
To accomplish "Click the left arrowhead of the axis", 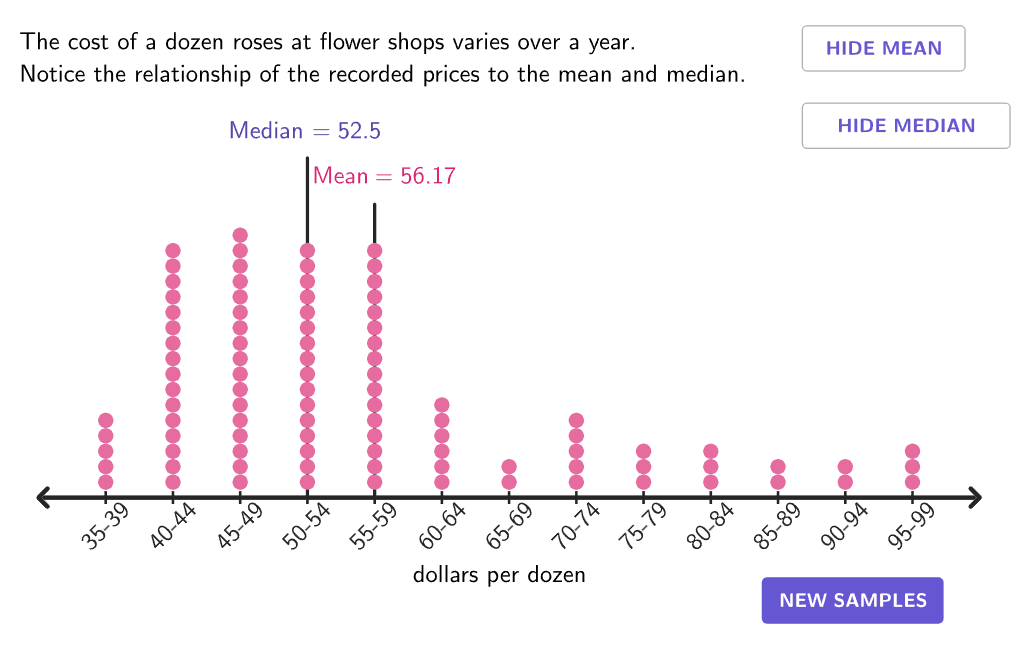I will 43,497.
